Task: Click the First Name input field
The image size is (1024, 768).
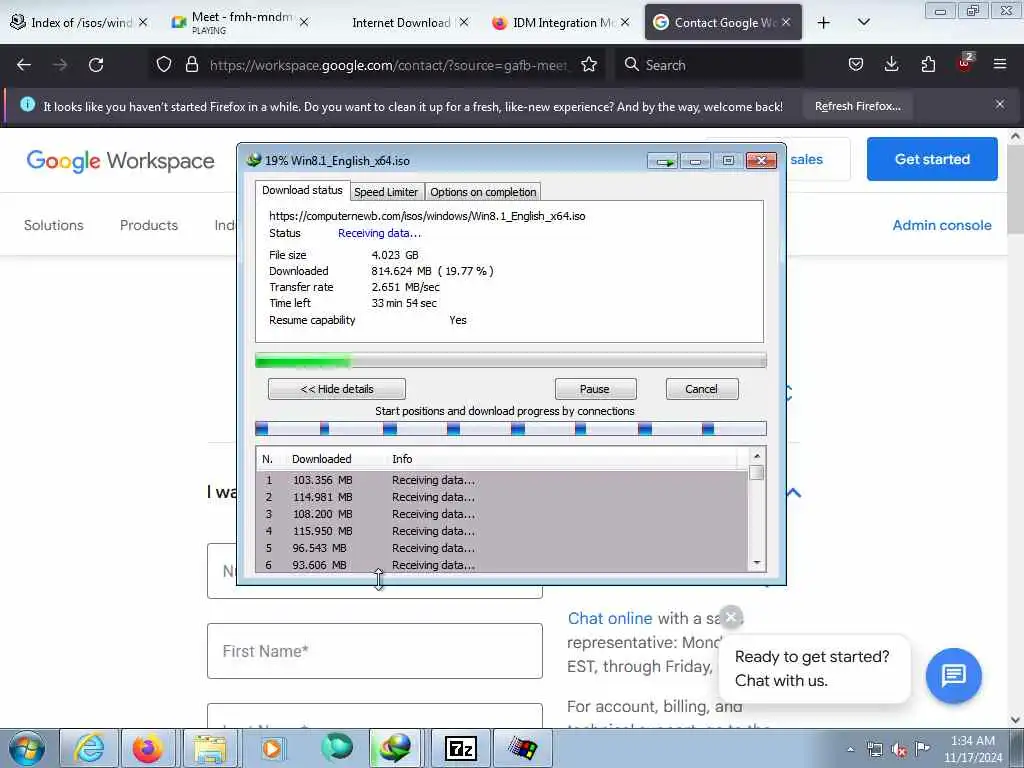Action: [x=375, y=651]
